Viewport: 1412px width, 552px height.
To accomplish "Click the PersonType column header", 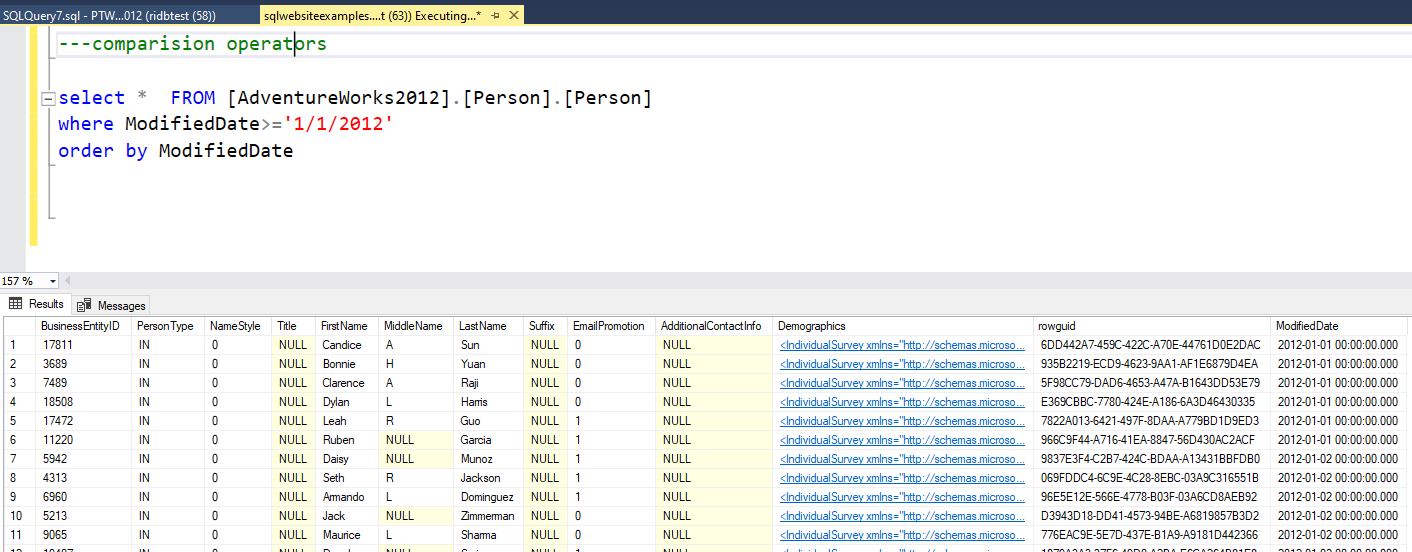I will [167, 326].
